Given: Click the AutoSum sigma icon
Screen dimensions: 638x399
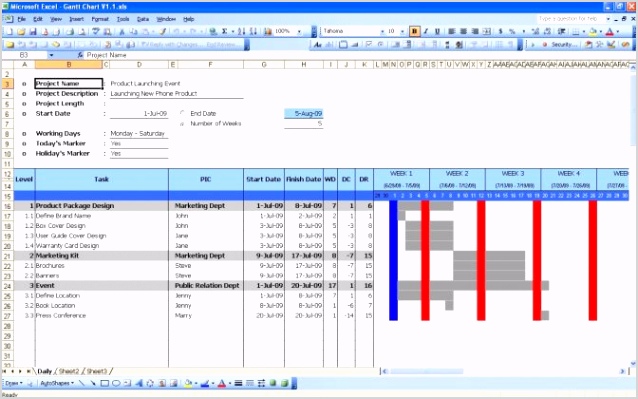Looking at the screenshot, I should 224,32.
